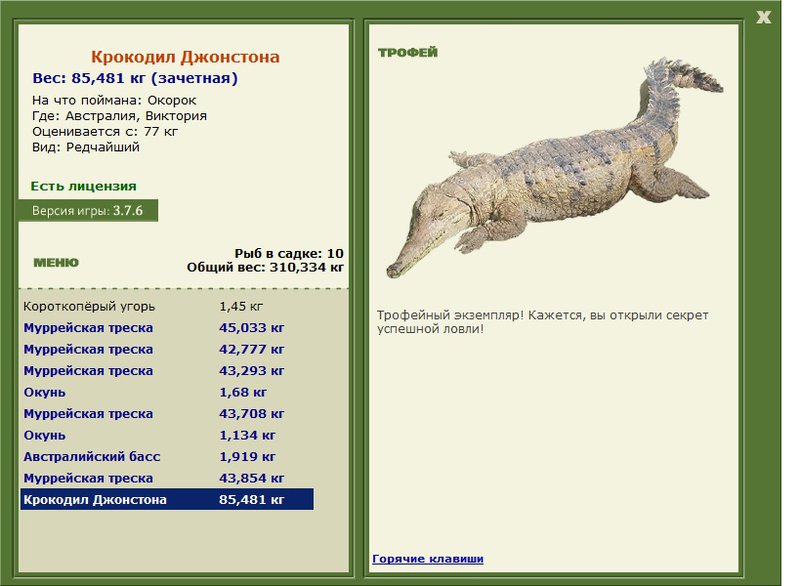
Task: Click the Рыб в садке: 10 counter
Action: pos(289,253)
